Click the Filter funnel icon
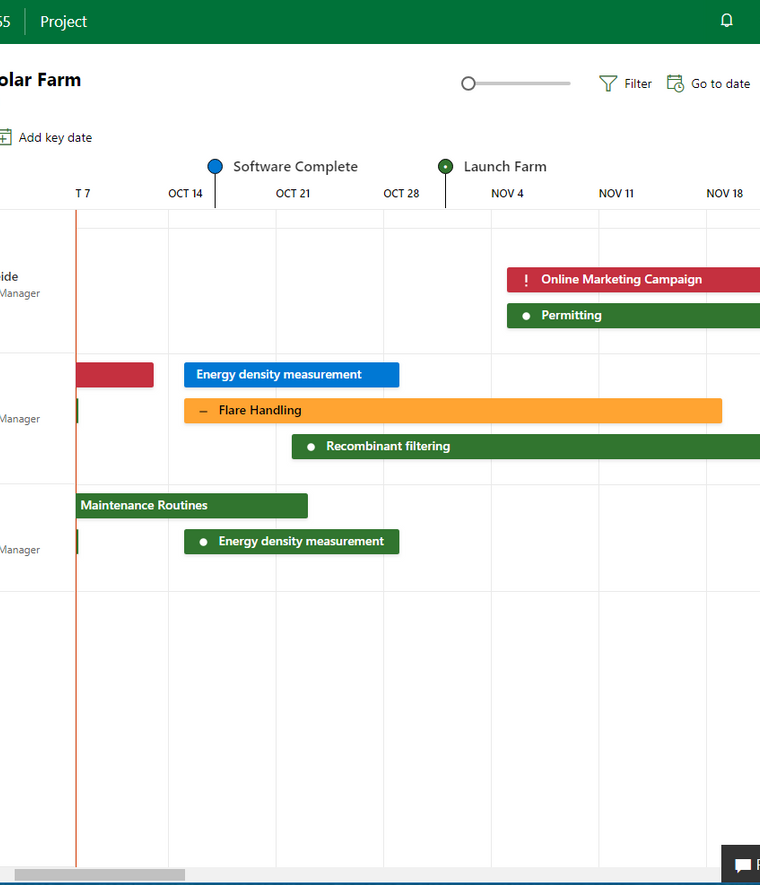Screen dimensions: 760x885 (x=608, y=84)
